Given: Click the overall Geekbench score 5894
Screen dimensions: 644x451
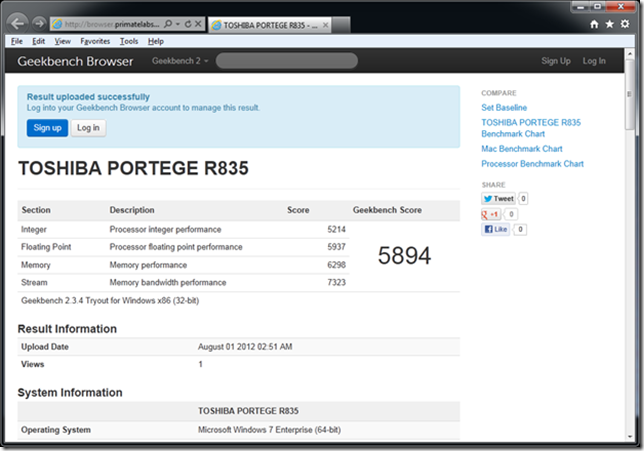Looking at the screenshot, I should (x=404, y=255).
